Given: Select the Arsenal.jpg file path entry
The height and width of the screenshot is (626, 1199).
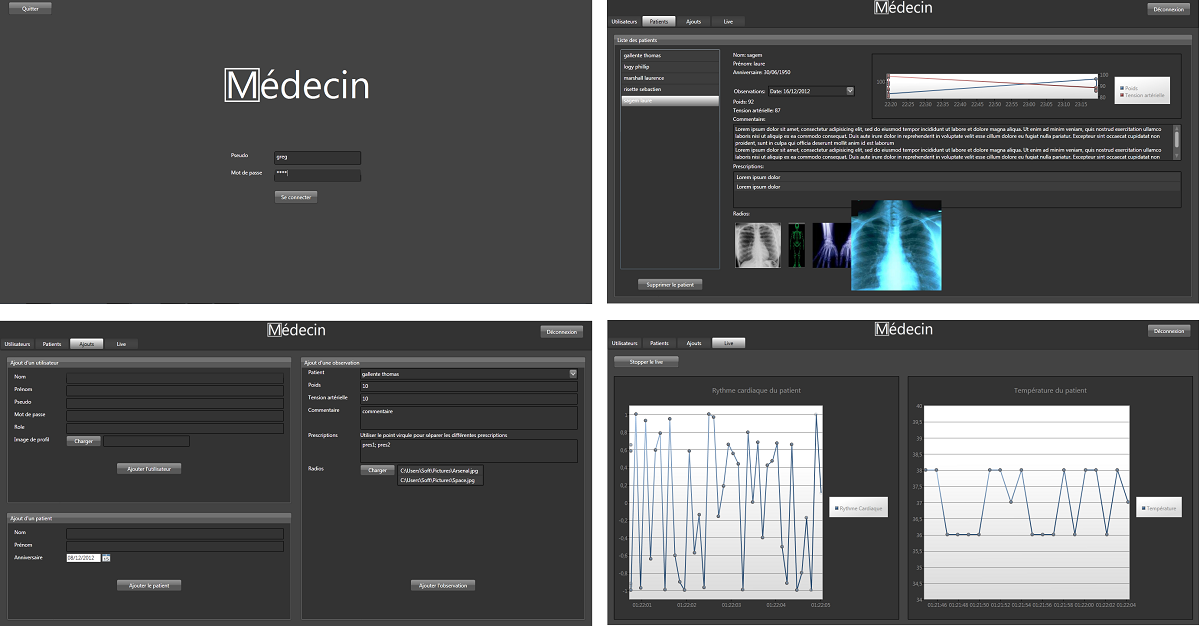Looking at the screenshot, I should (440, 471).
